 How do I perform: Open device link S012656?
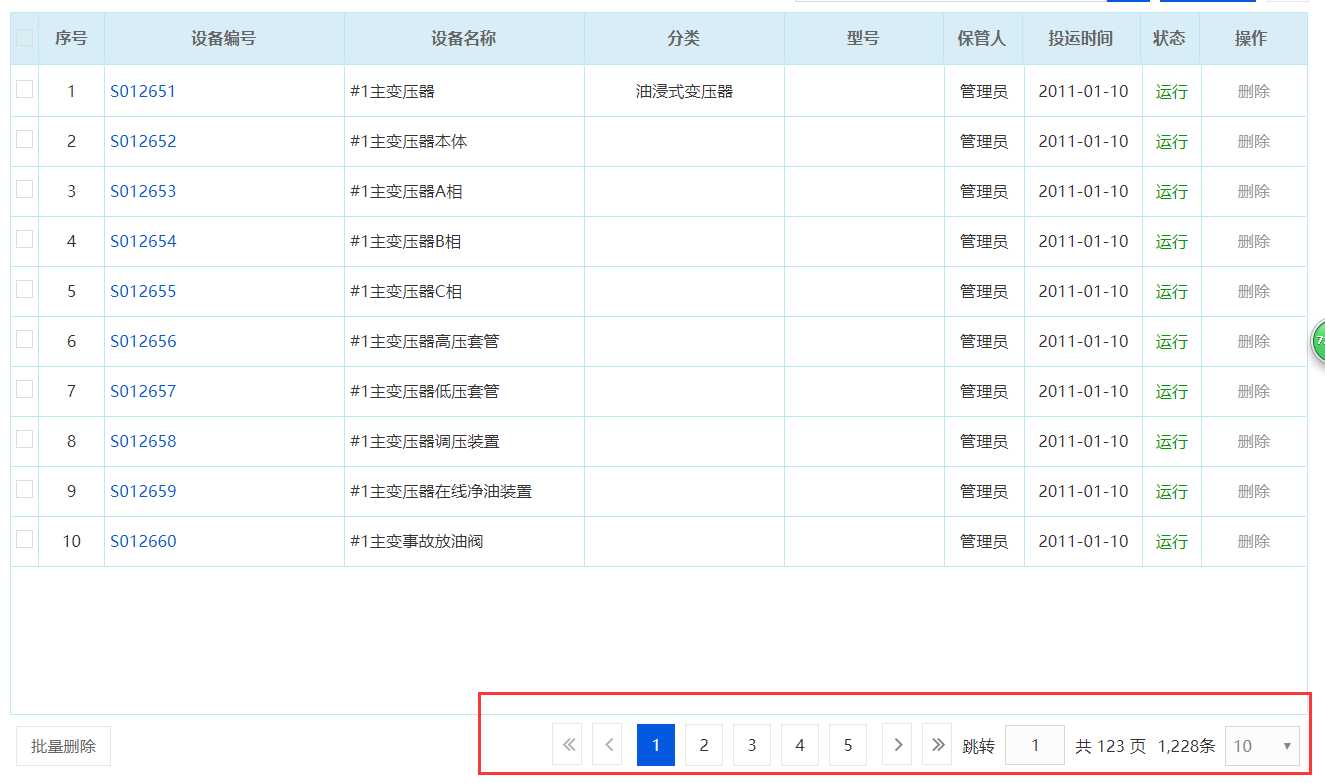[143, 341]
